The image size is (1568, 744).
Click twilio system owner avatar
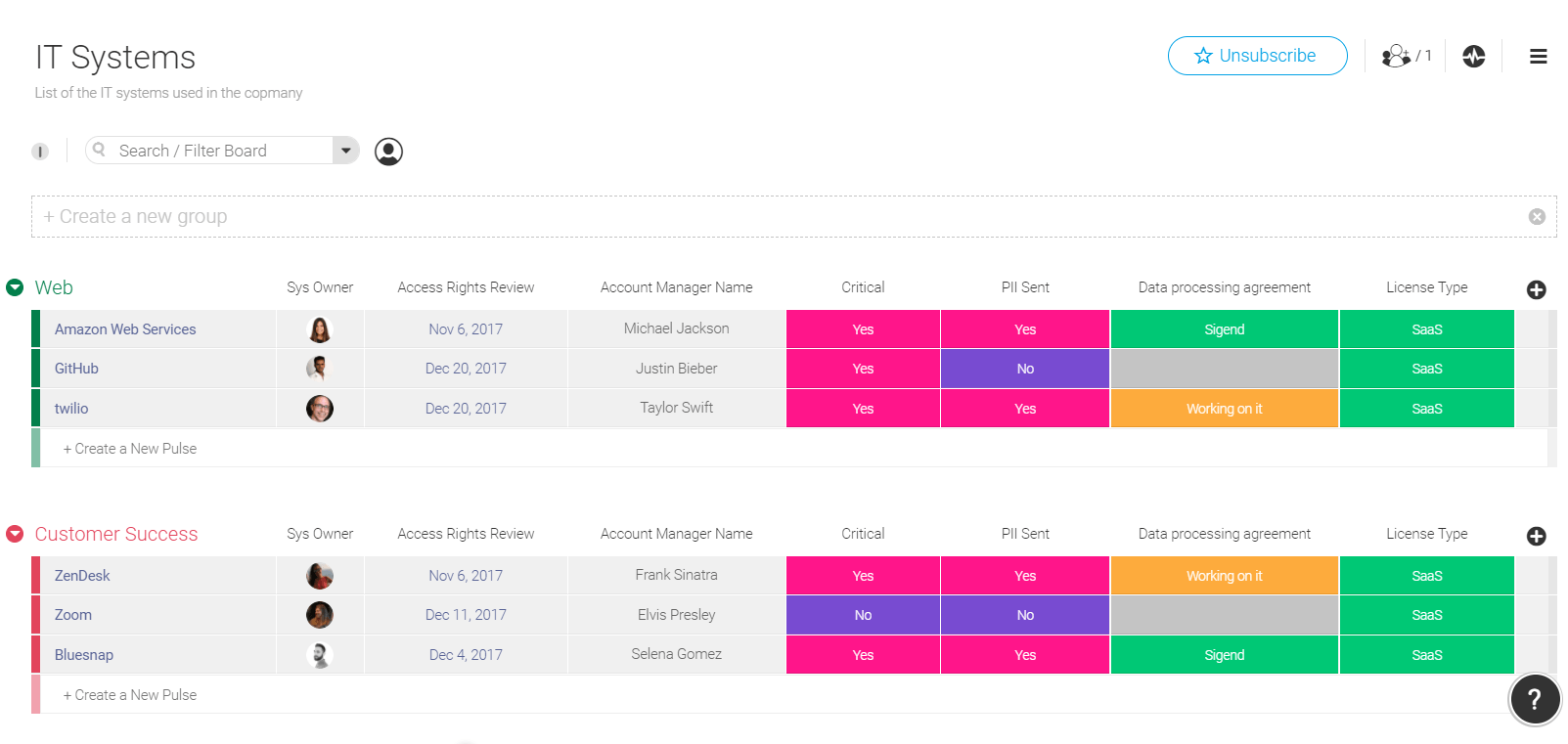tap(320, 409)
